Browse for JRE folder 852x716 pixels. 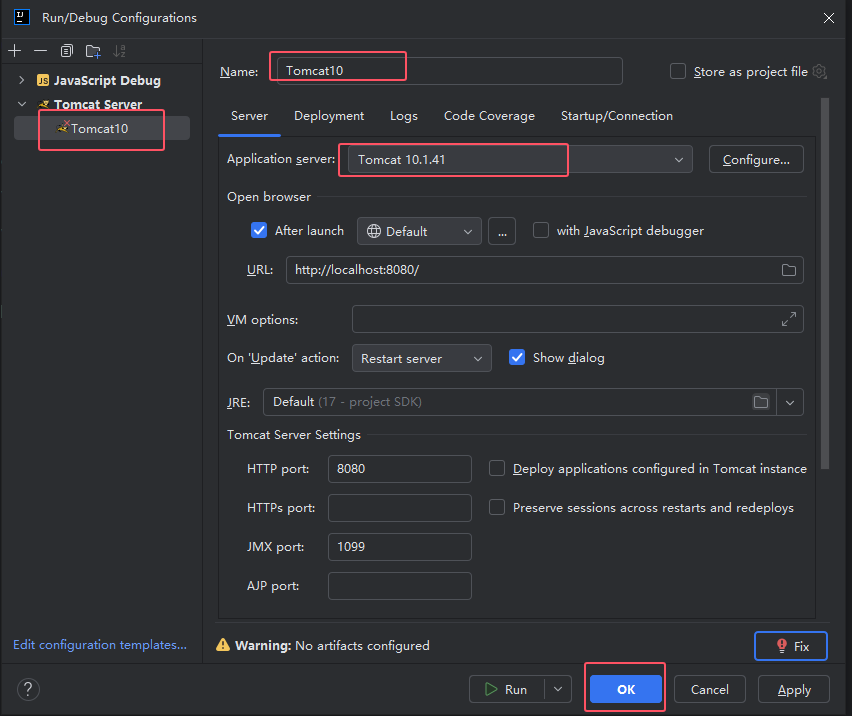pos(761,402)
